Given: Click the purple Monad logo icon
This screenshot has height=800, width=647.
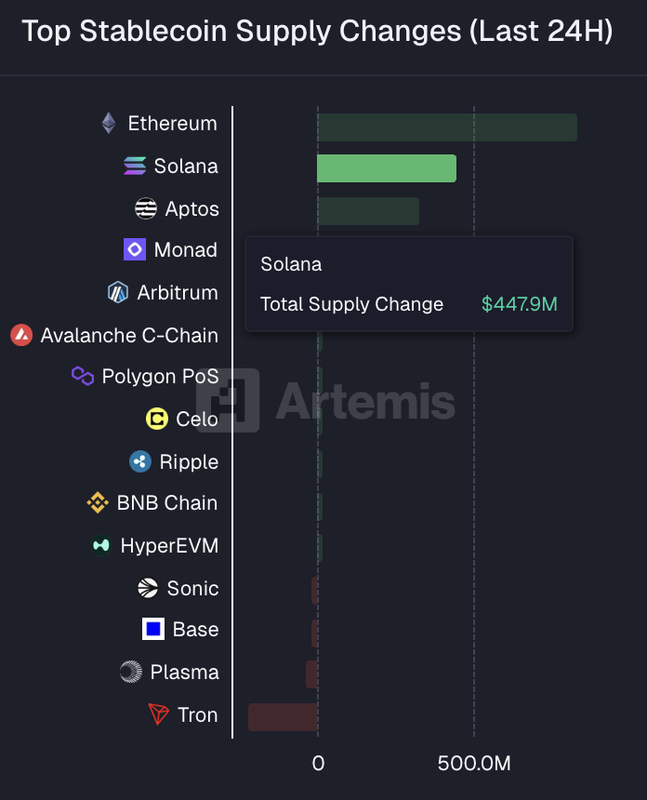Looking at the screenshot, I should click(x=134, y=250).
